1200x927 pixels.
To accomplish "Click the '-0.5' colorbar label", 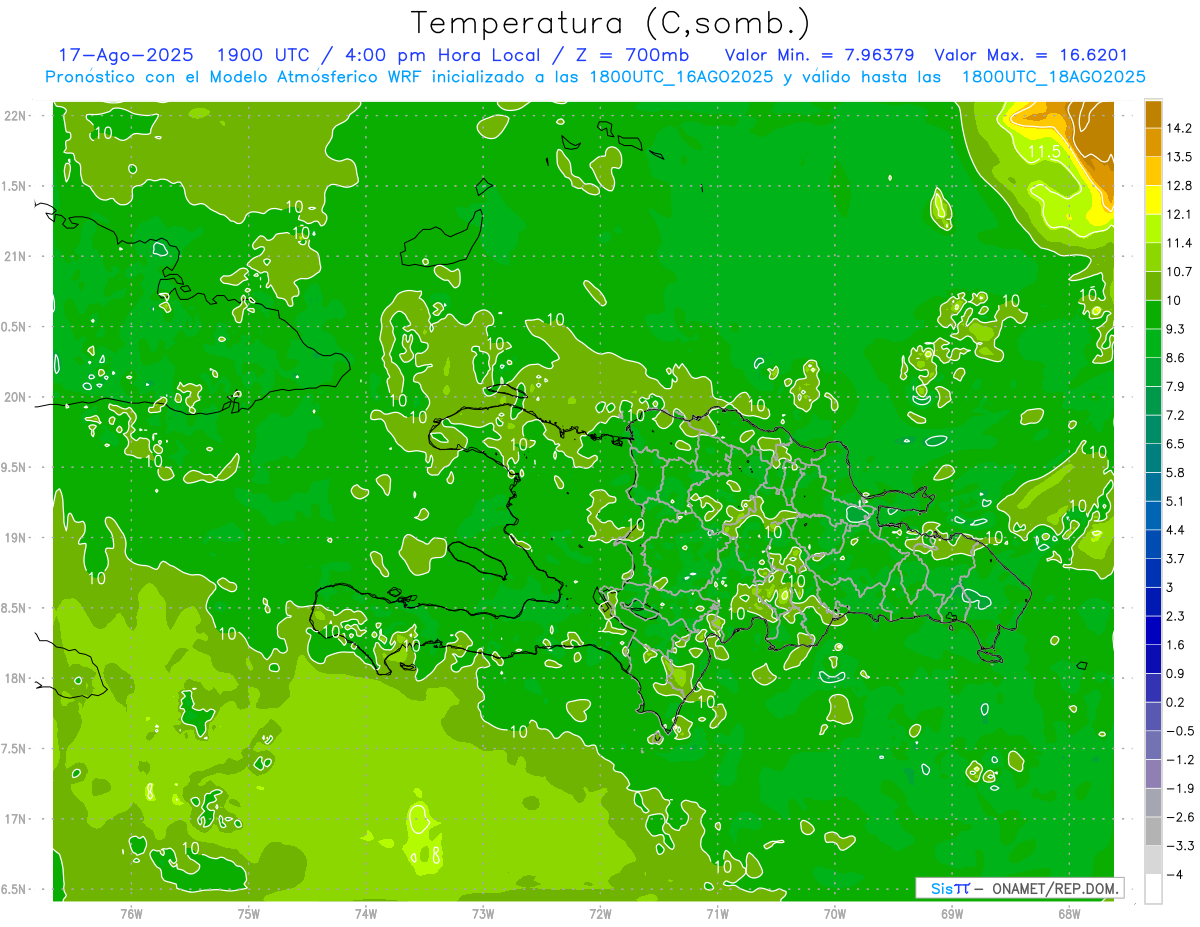I will 1181,731.
